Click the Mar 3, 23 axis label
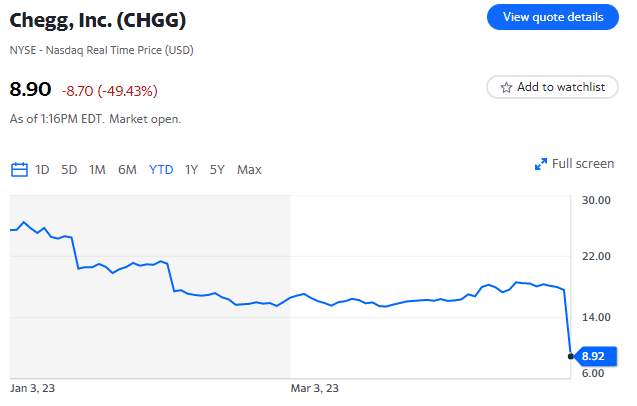The width and height of the screenshot is (637, 406). coord(314,389)
